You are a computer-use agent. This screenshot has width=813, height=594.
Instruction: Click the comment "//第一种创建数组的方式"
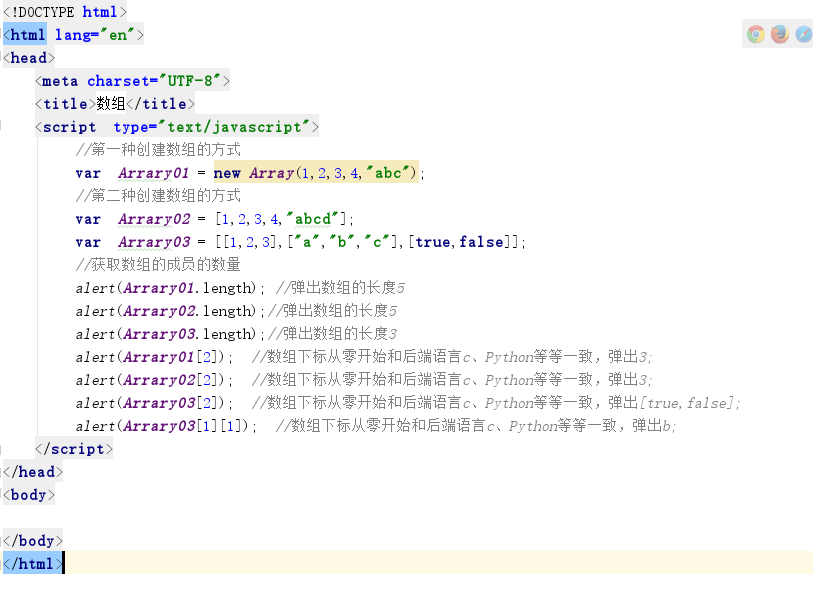(158, 150)
